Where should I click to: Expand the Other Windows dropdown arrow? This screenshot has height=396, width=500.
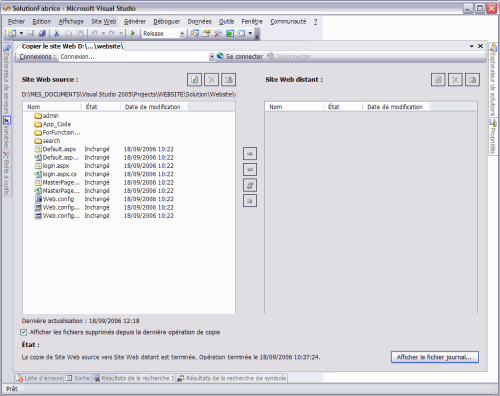(250, 33)
